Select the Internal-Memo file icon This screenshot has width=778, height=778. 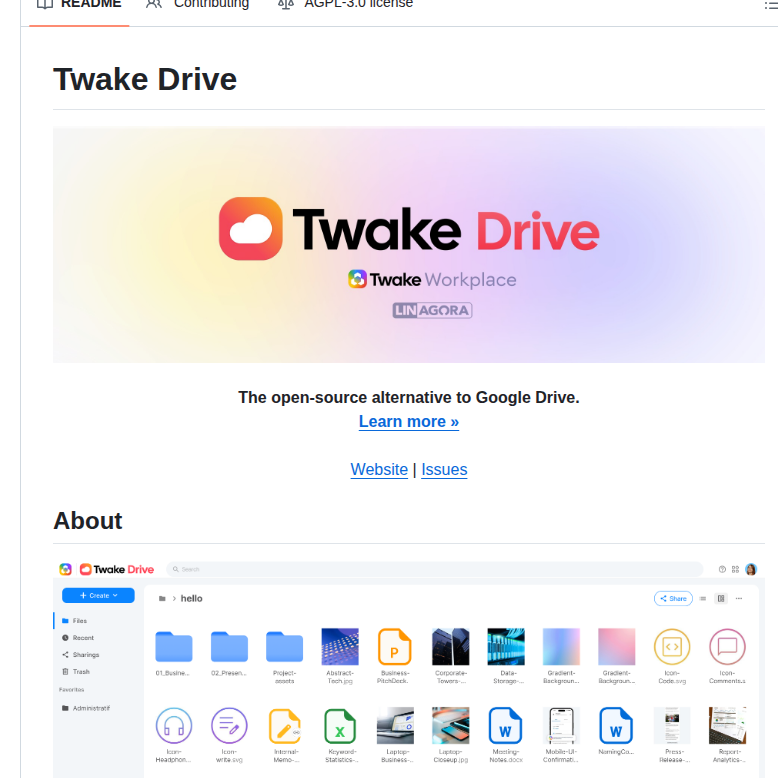[x=285, y=725]
